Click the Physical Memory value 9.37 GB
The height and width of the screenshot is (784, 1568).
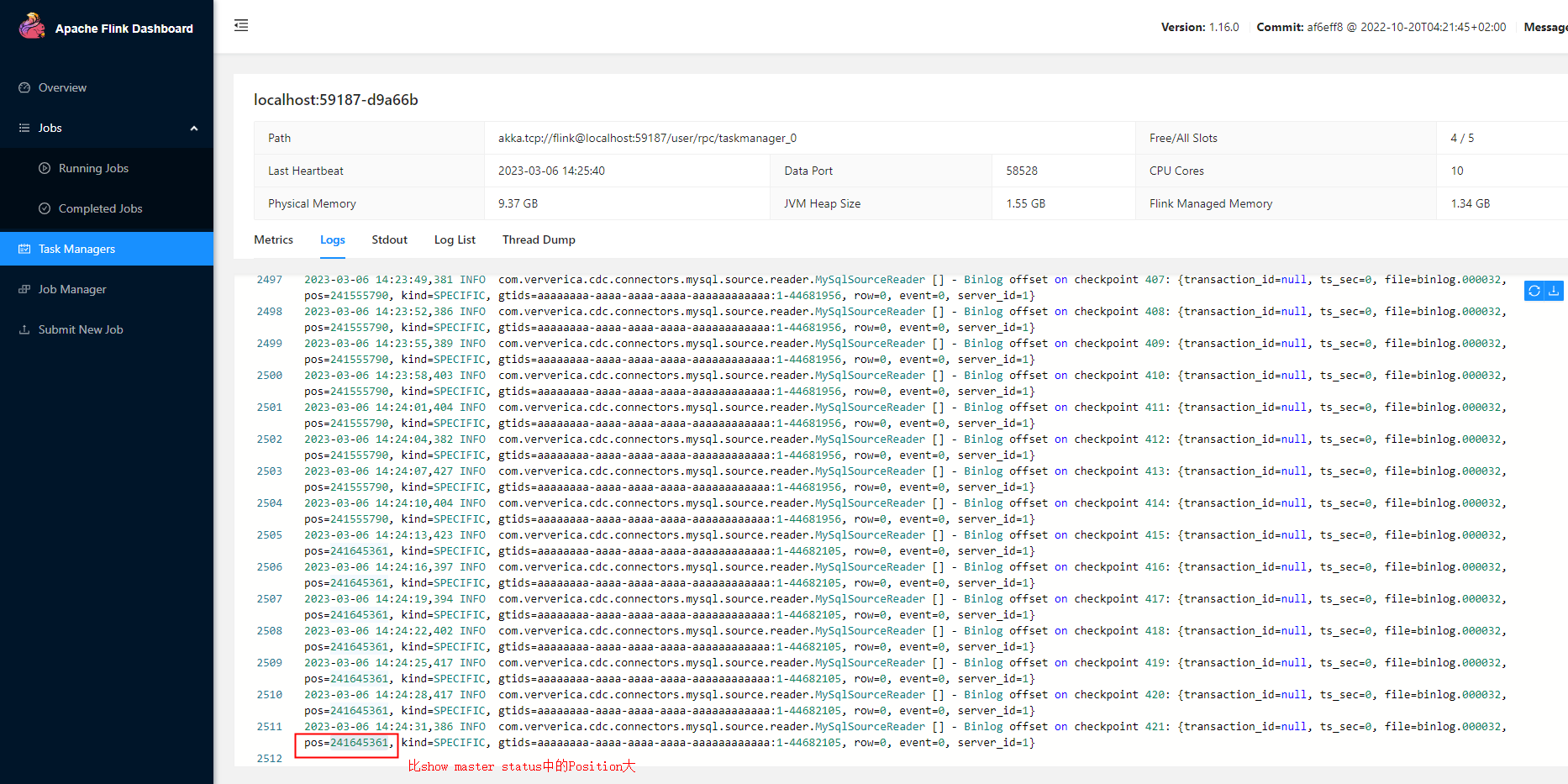click(518, 203)
